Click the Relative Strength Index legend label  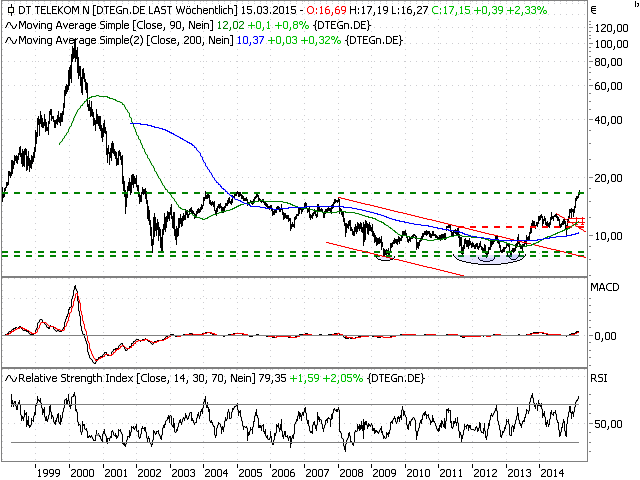[x=76, y=378]
